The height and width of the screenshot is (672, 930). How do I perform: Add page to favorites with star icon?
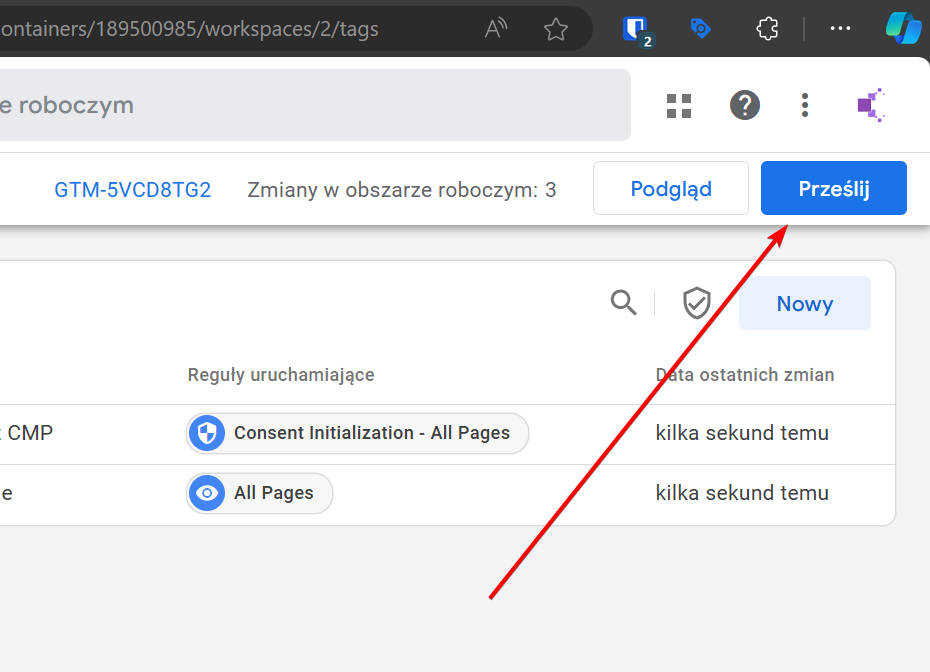point(556,28)
